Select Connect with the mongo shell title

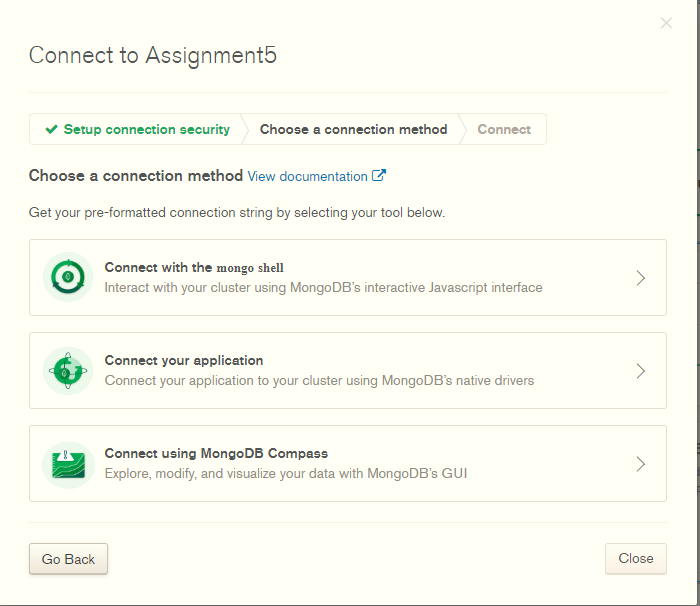point(194,267)
